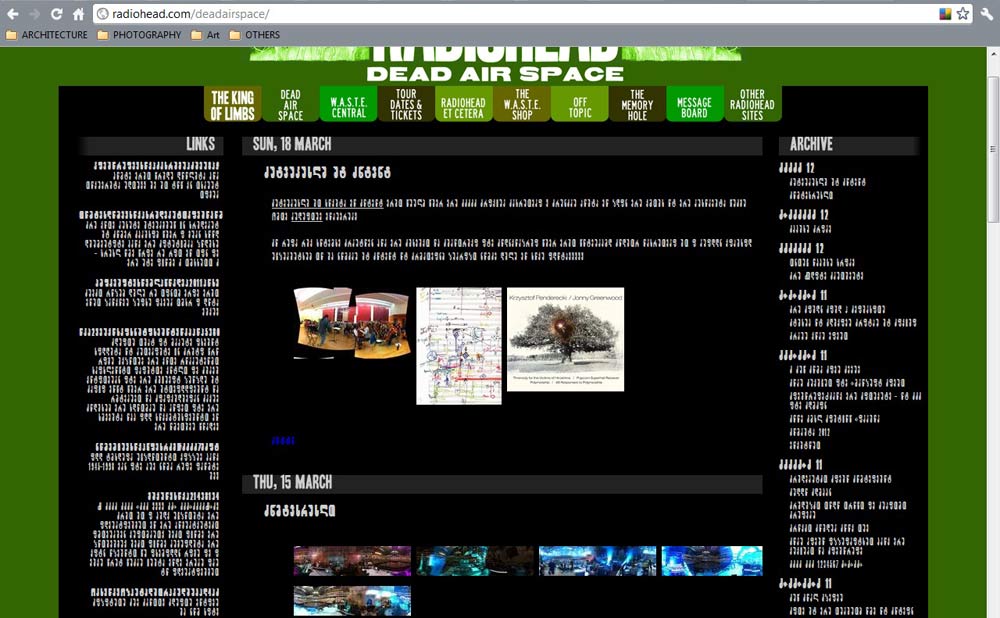
Task: Open the Off Topic tab
Action: tap(580, 104)
